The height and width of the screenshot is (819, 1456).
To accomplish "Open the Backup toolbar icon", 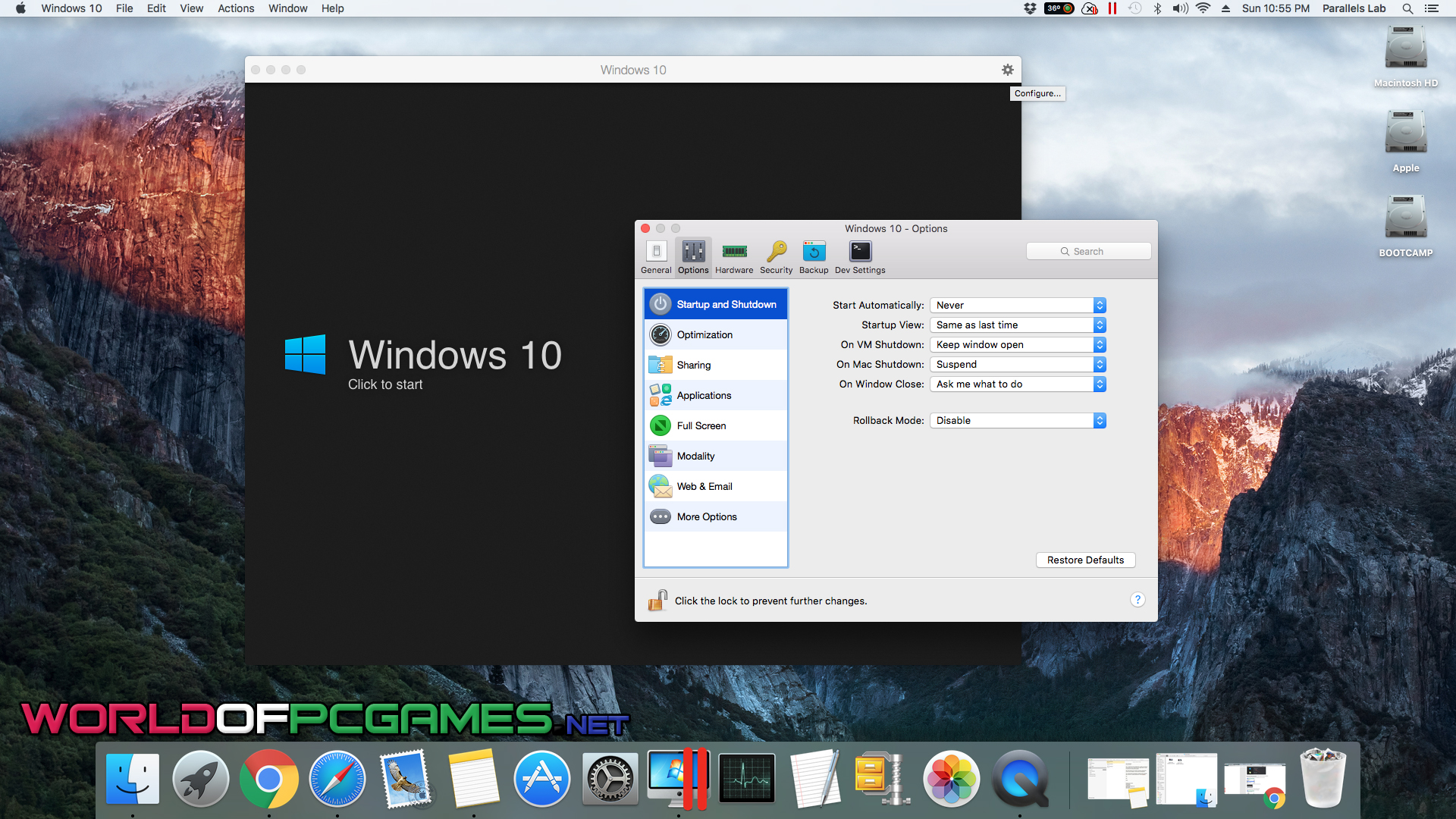I will pyautogui.click(x=814, y=252).
